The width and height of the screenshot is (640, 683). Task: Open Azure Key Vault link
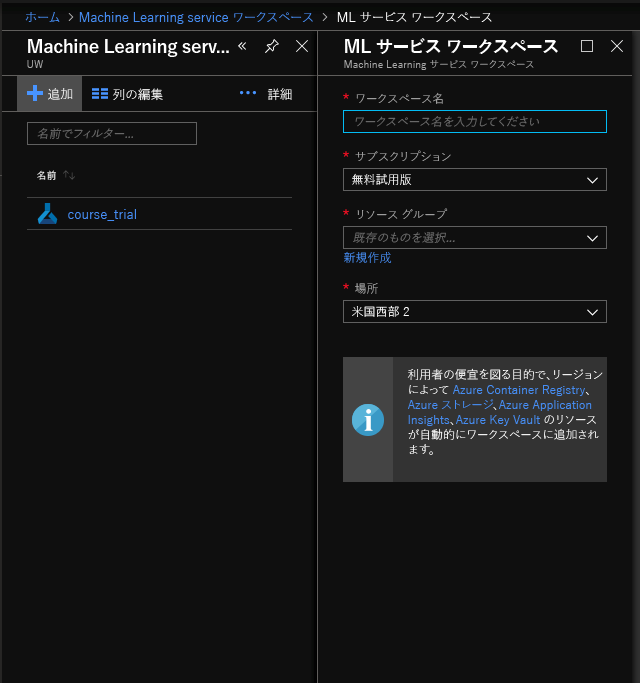click(x=498, y=420)
